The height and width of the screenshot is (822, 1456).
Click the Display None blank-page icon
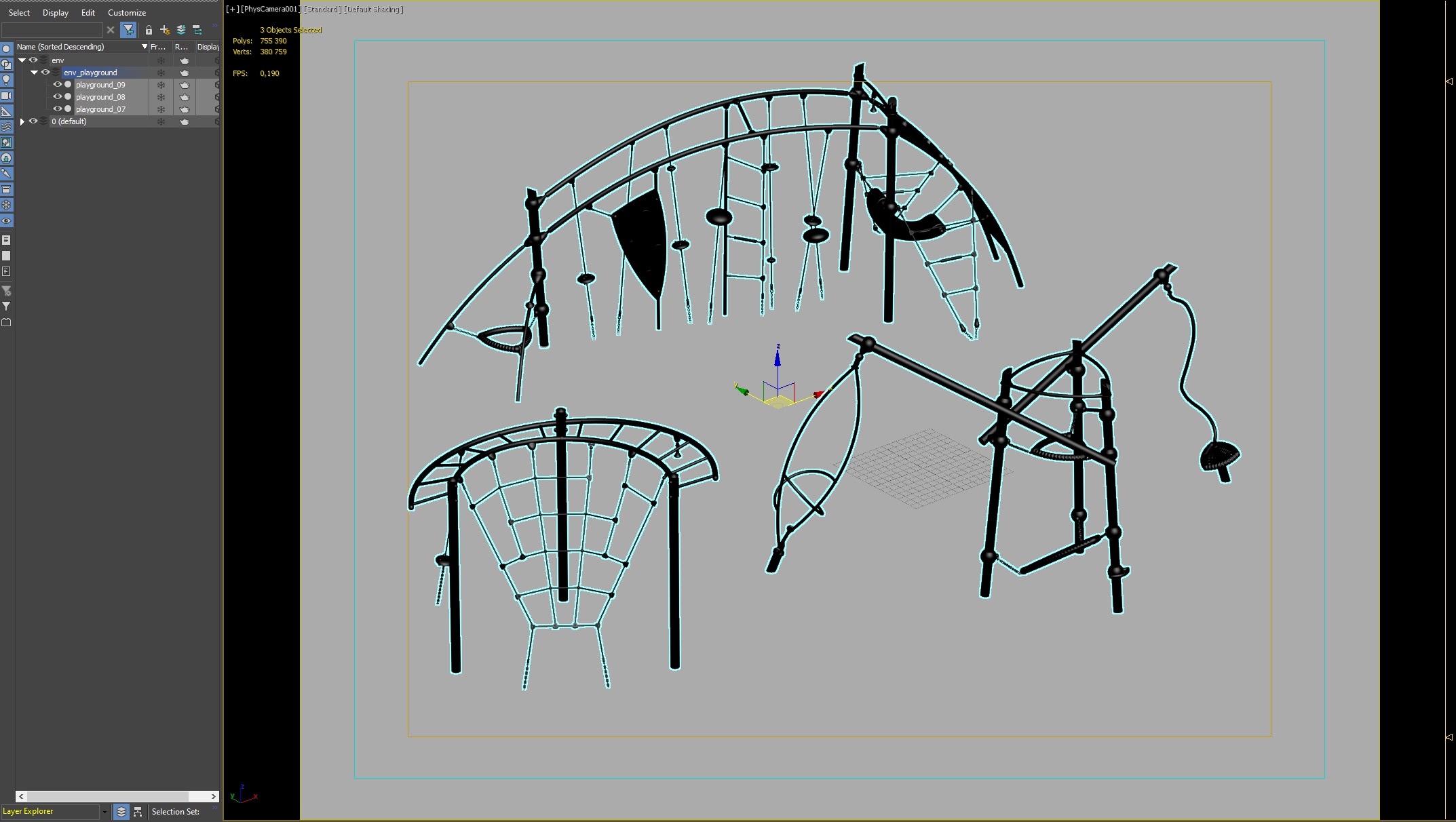[6, 256]
